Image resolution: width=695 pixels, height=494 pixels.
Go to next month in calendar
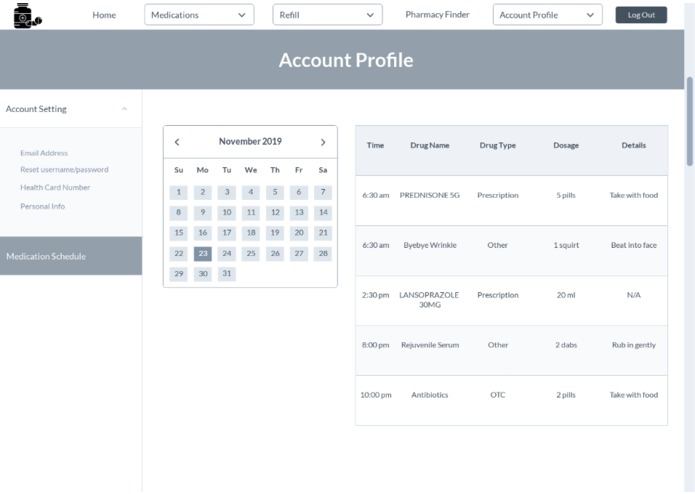point(323,142)
